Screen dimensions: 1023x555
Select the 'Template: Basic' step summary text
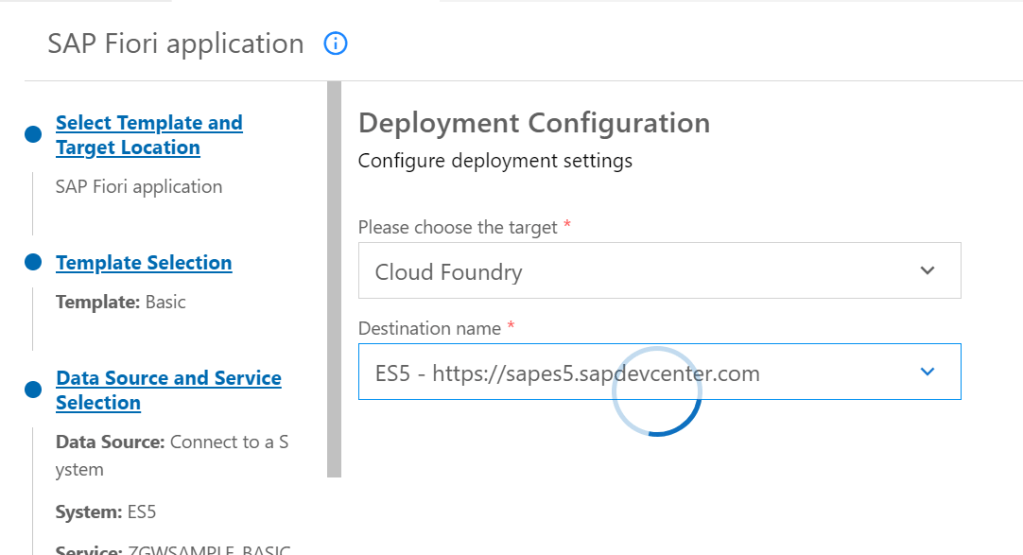point(121,302)
